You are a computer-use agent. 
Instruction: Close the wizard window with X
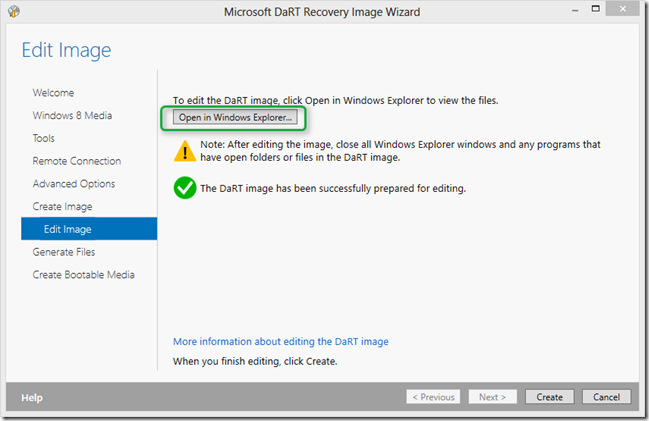pos(623,9)
